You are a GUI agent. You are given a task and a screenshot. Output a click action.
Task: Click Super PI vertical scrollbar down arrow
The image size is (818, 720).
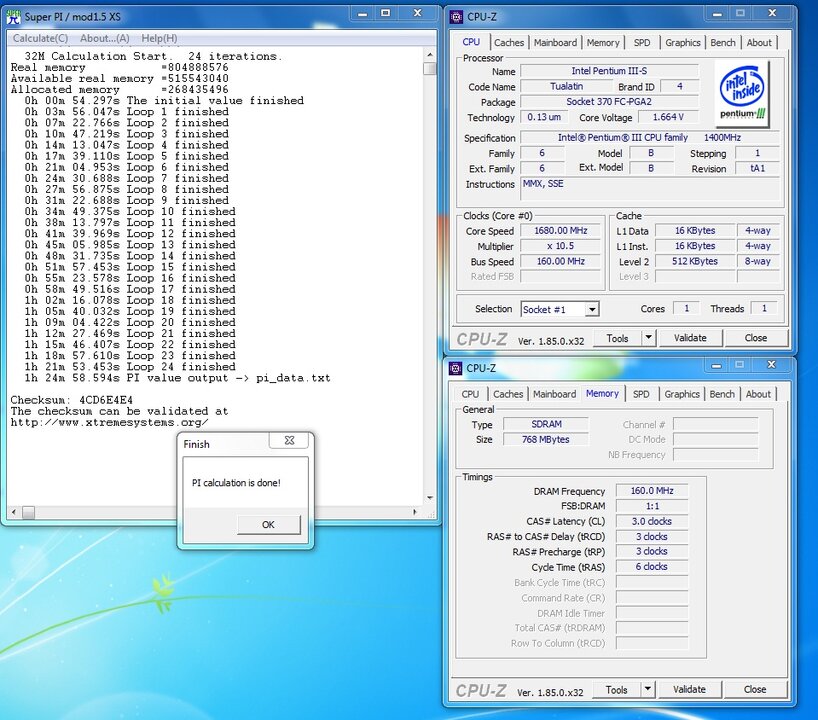(430, 498)
